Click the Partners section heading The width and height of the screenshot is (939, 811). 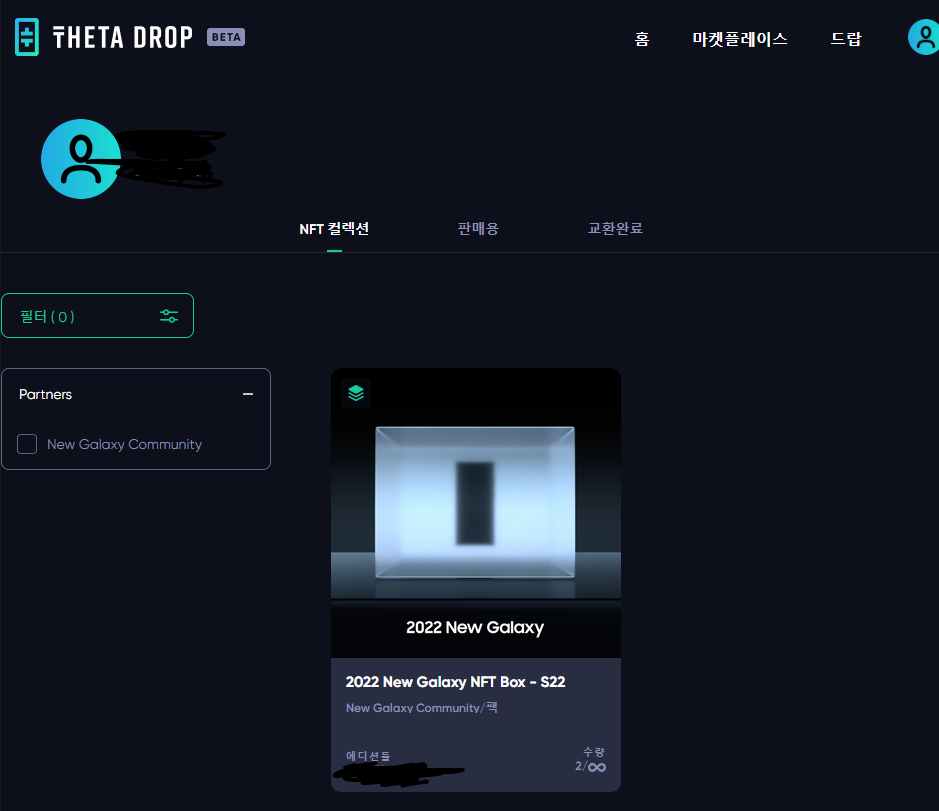pyautogui.click(x=46, y=394)
